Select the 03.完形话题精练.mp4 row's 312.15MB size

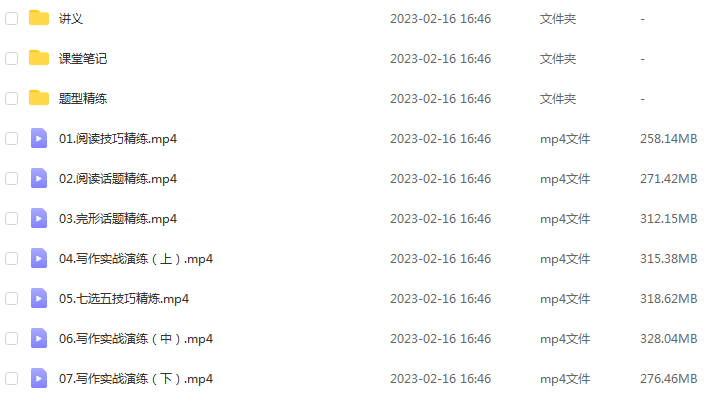tap(669, 218)
